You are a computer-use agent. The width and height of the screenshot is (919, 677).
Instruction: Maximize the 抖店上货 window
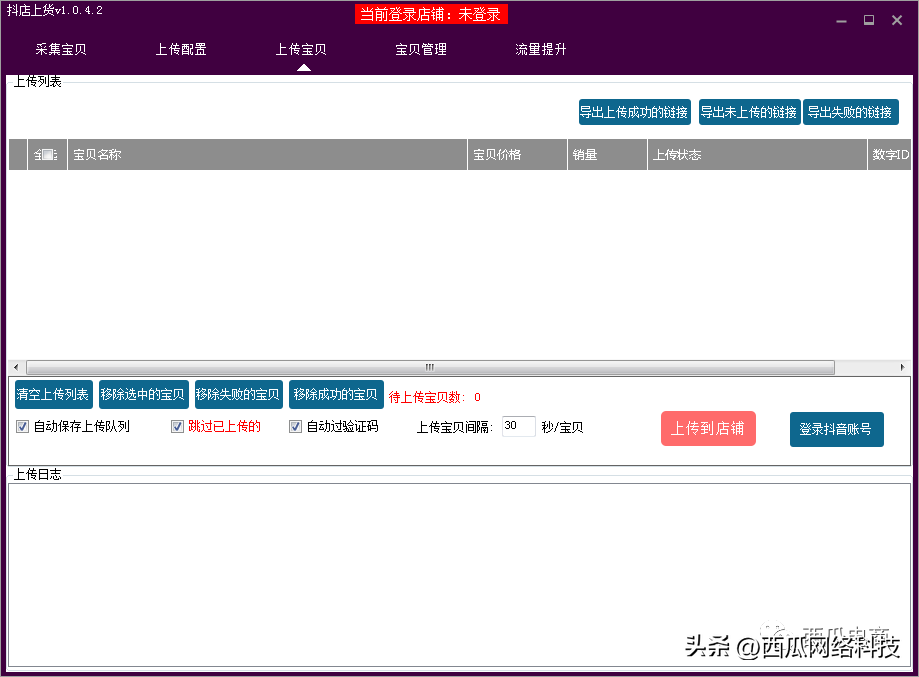869,21
